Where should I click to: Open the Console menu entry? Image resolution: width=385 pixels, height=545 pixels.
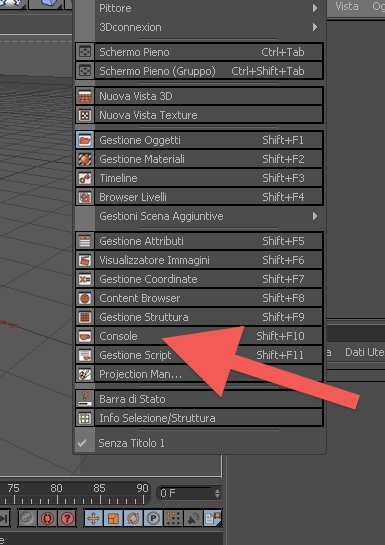(x=199, y=336)
